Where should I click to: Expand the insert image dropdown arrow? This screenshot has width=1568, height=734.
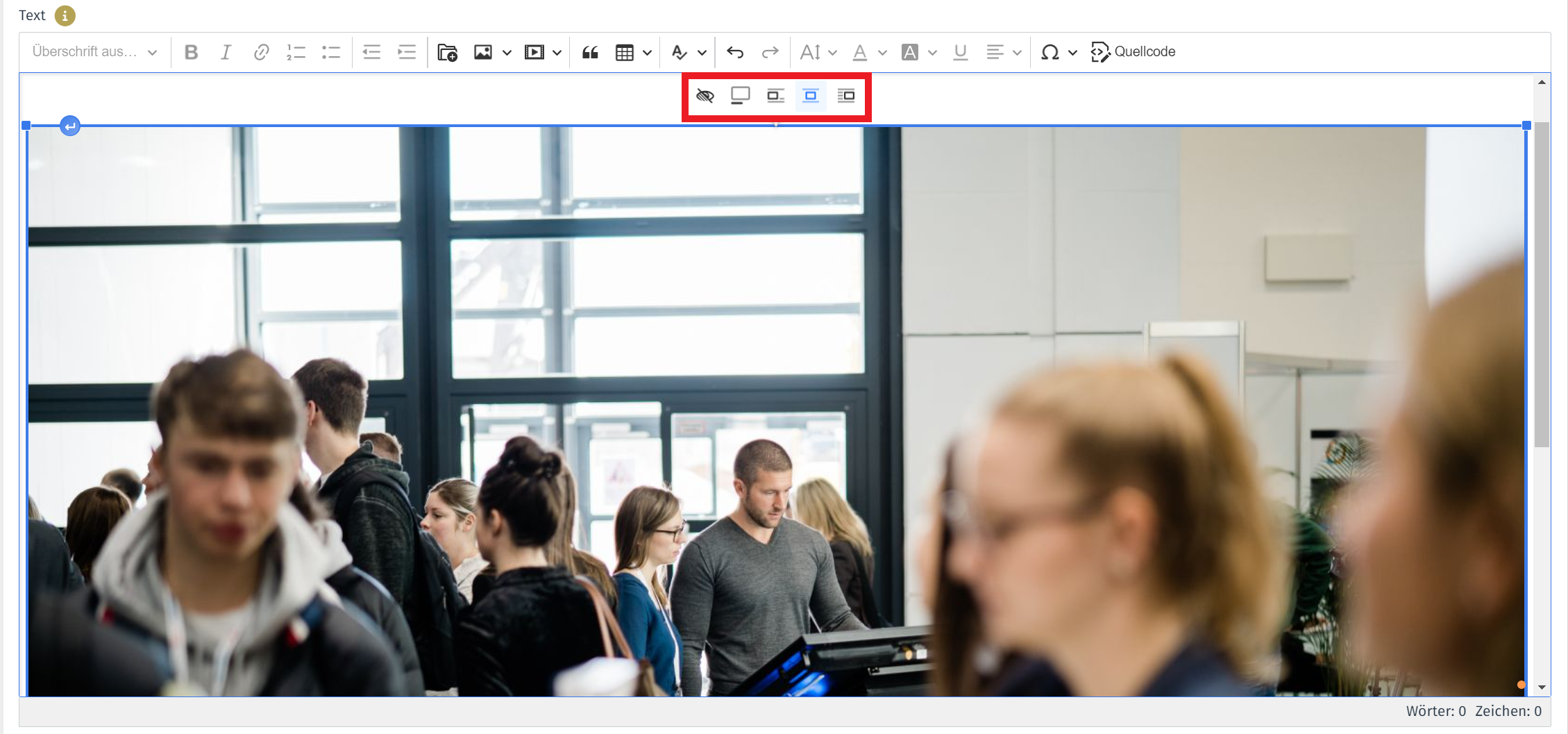[x=507, y=53]
